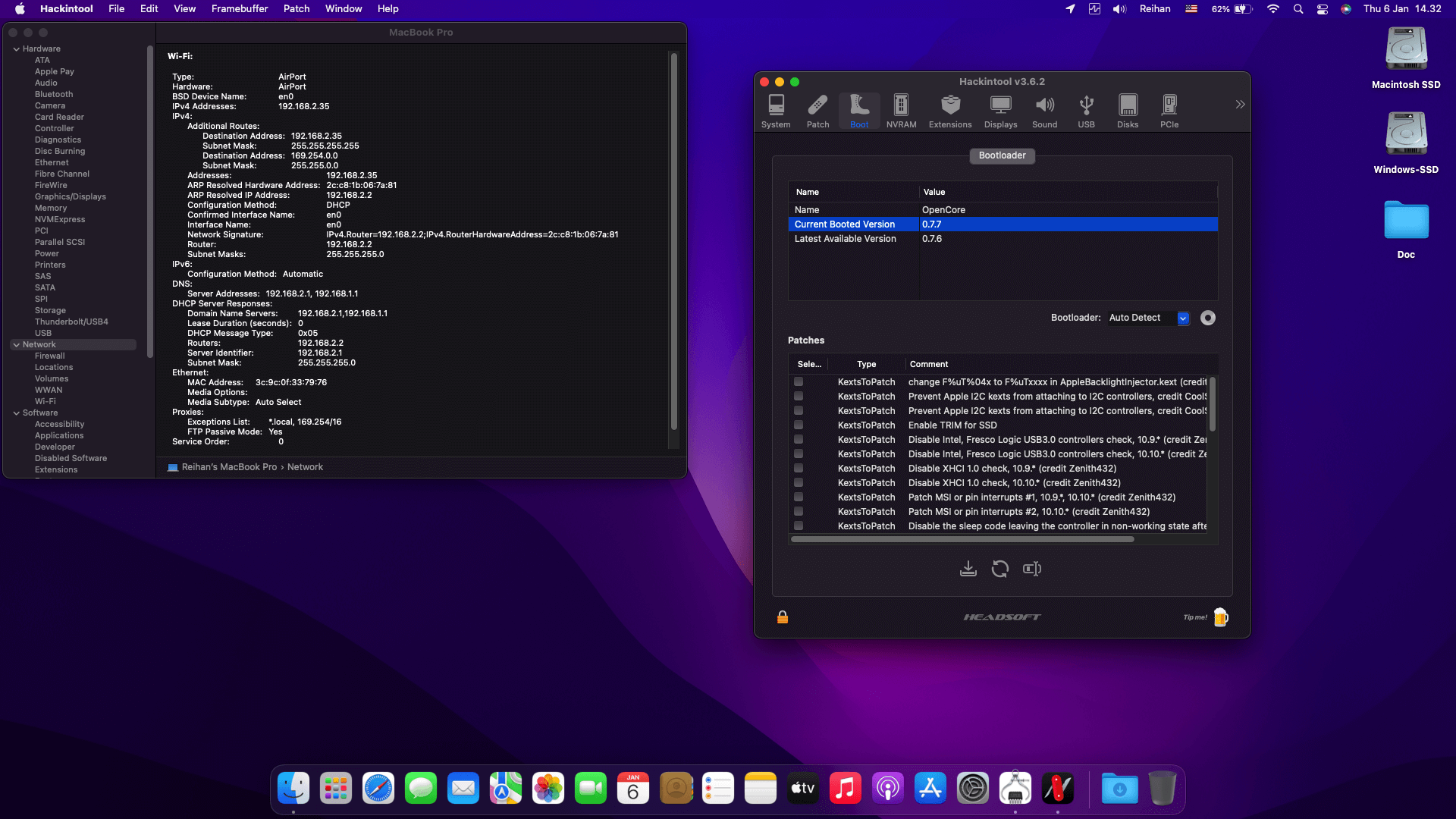This screenshot has width=1456, height=819.
Task: Check the Enable TRIM for SSD patch
Action: click(799, 425)
